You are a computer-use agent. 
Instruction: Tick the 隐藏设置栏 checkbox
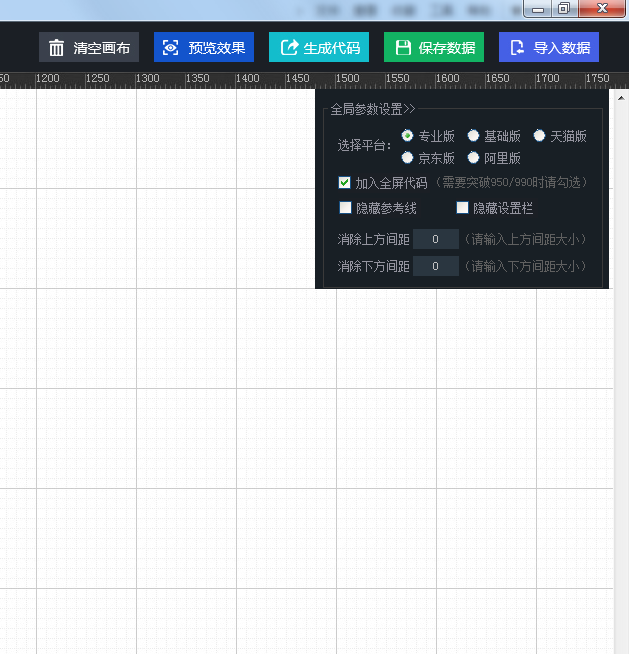click(462, 207)
